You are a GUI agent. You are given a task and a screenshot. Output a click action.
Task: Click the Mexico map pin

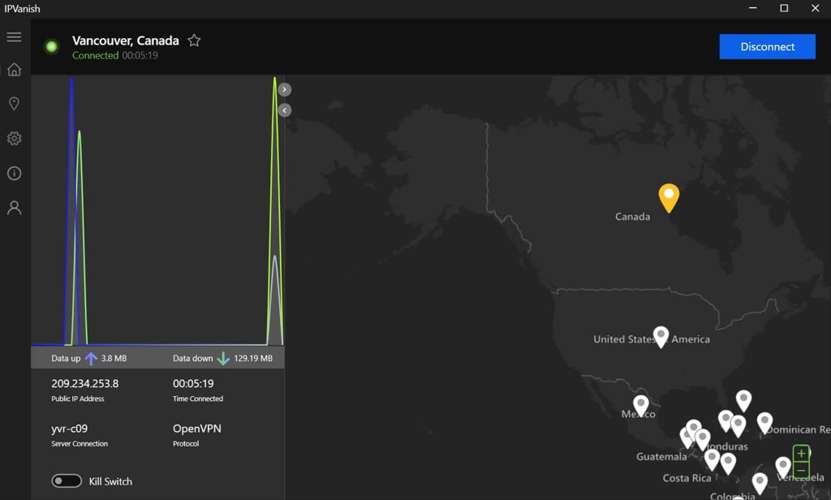click(x=641, y=404)
